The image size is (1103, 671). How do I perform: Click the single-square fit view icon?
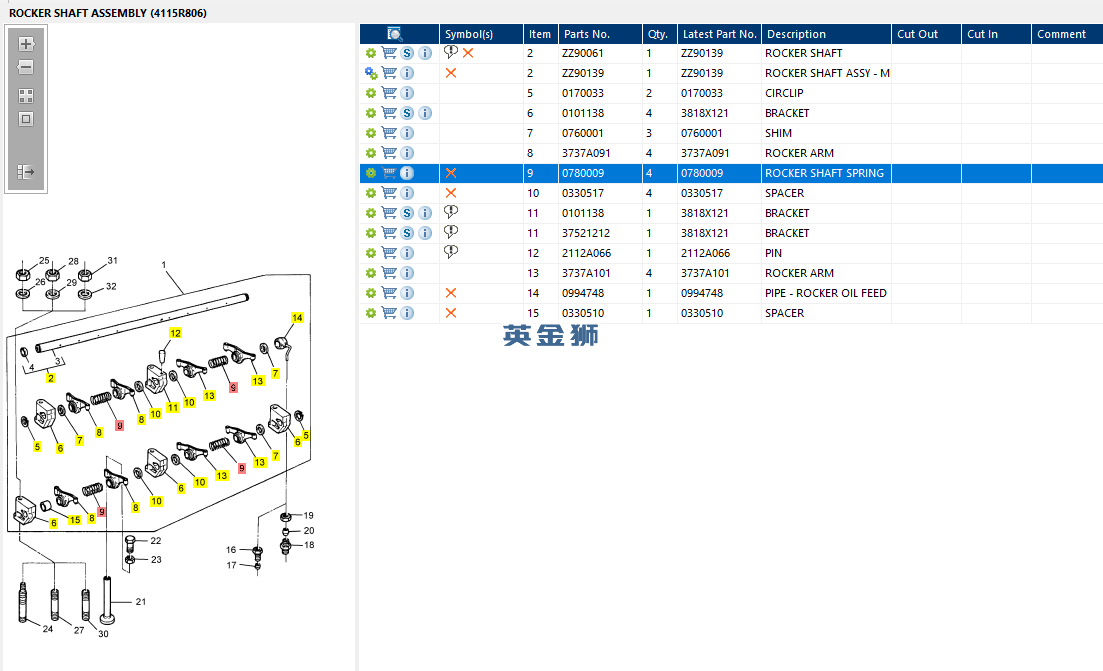pyautogui.click(x=26, y=120)
